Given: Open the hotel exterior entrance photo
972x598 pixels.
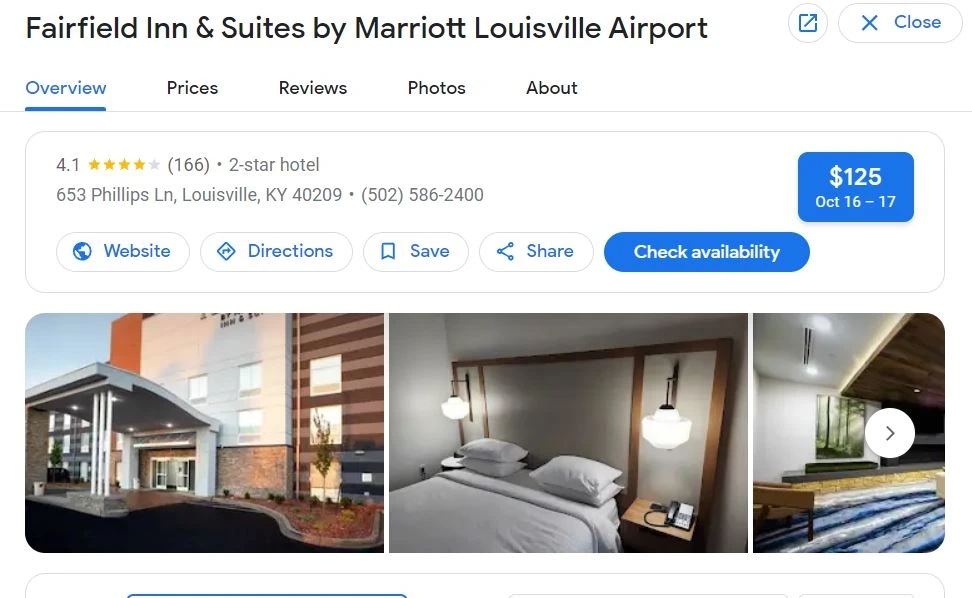Looking at the screenshot, I should point(205,433).
